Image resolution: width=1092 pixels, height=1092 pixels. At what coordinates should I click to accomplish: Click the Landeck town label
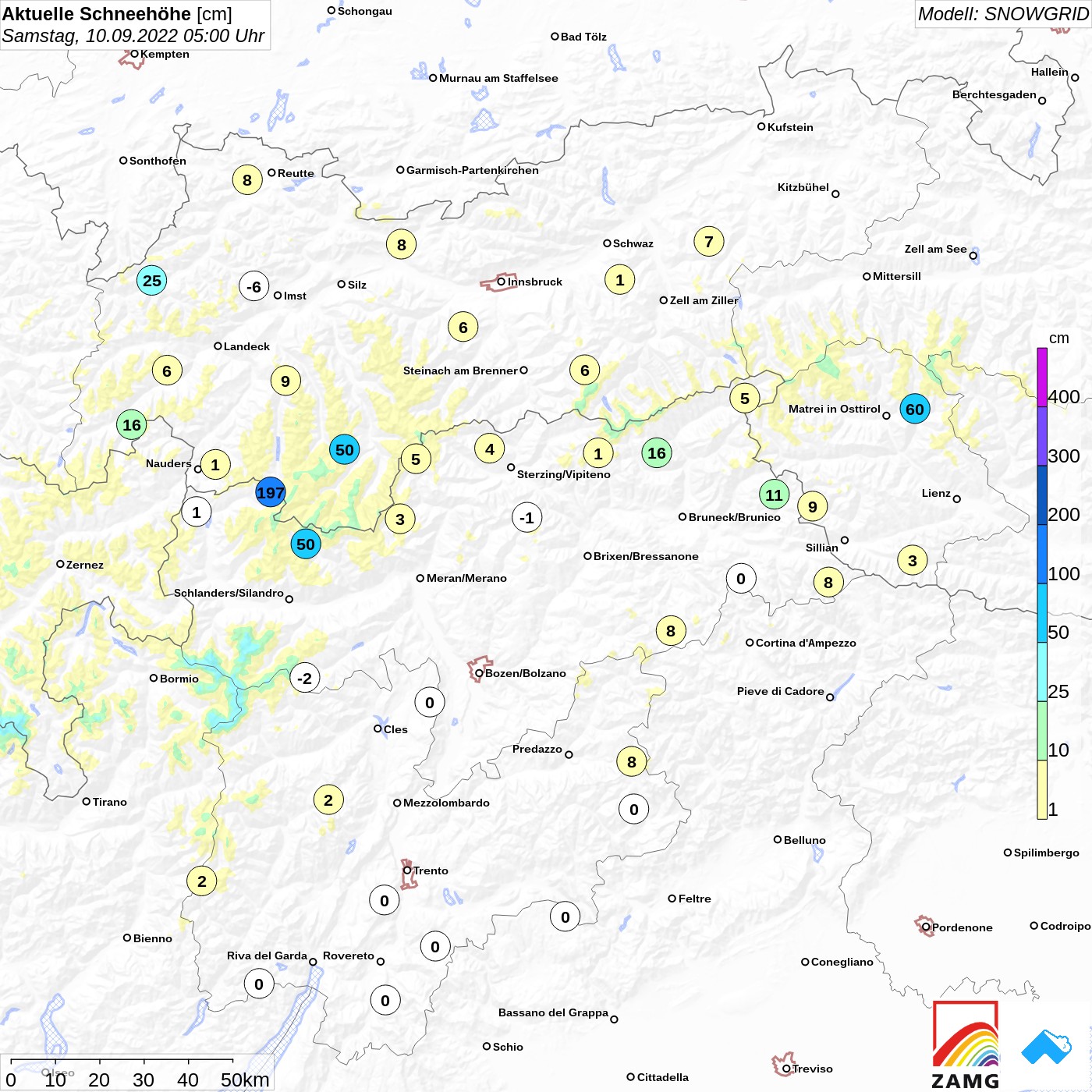point(246,346)
